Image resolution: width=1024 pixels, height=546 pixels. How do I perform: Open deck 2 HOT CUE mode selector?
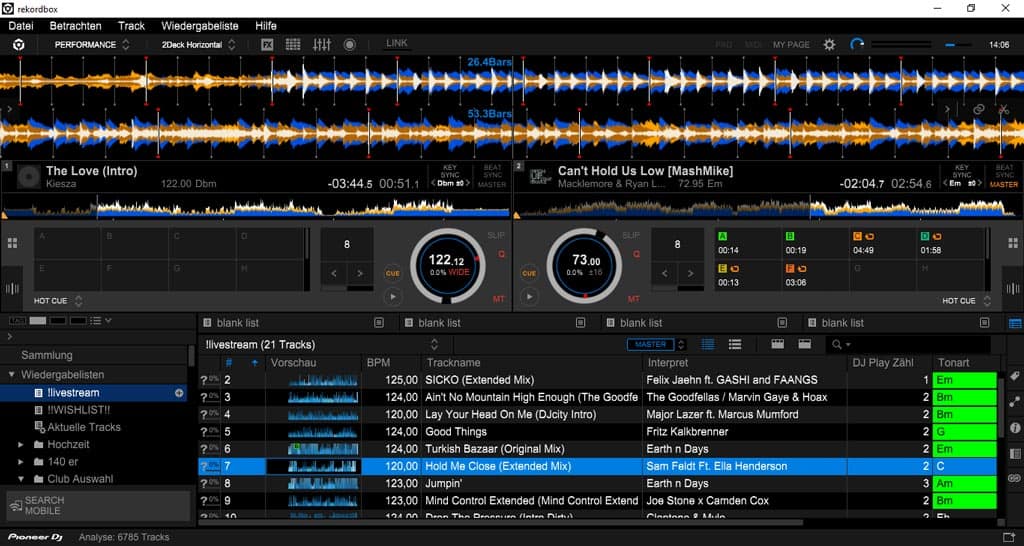[967, 301]
